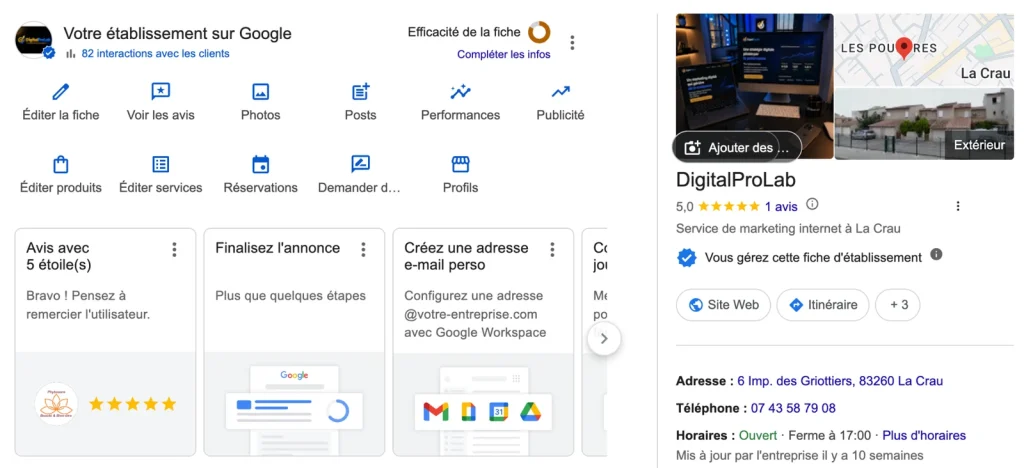Click the Google Calendar icon in Workspace card
Image resolution: width=1024 pixels, height=468 pixels.
tap(500, 412)
